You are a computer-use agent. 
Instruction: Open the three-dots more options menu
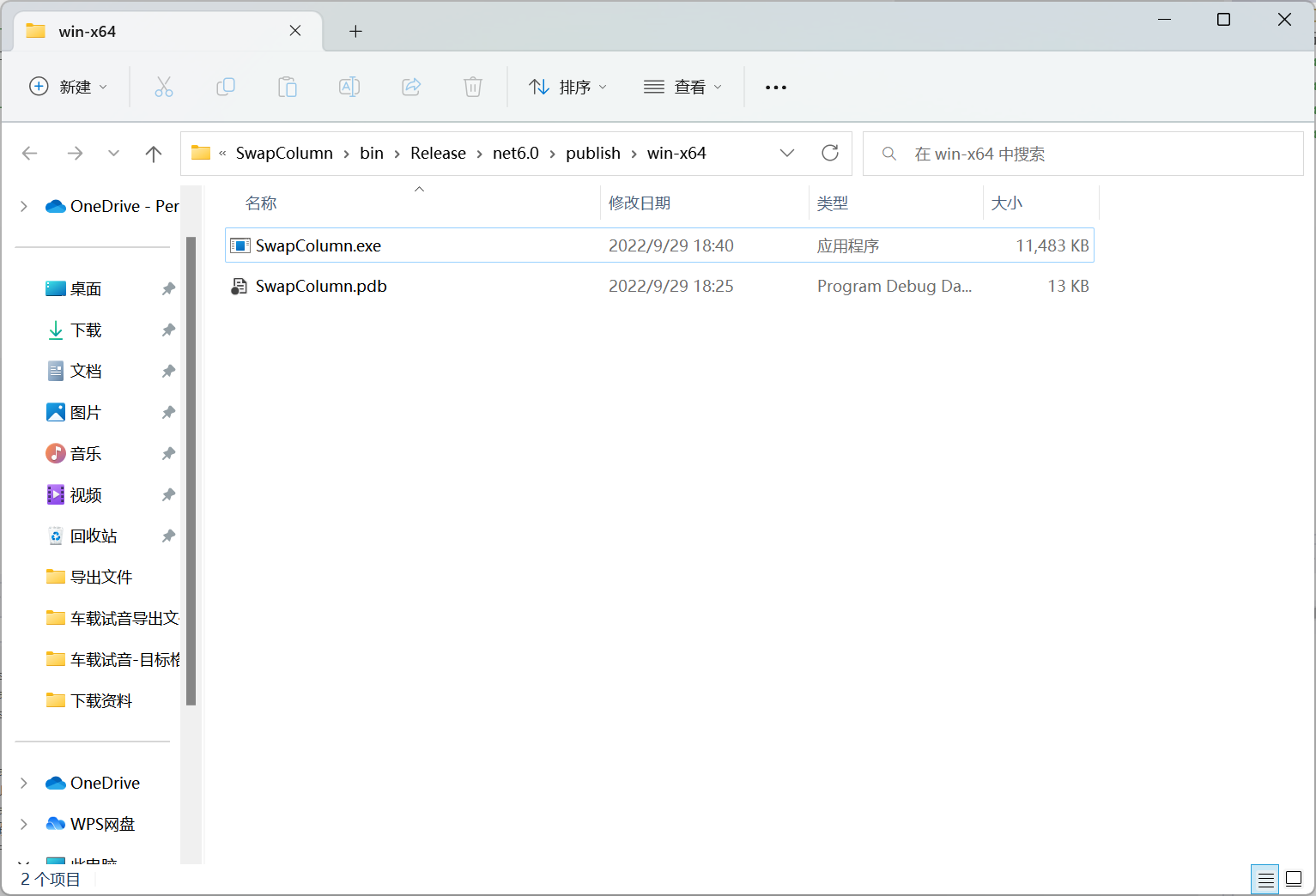pyautogui.click(x=776, y=88)
